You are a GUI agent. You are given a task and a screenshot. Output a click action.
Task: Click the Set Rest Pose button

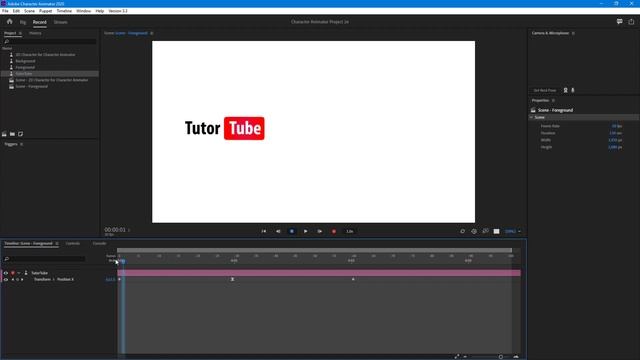coord(545,90)
